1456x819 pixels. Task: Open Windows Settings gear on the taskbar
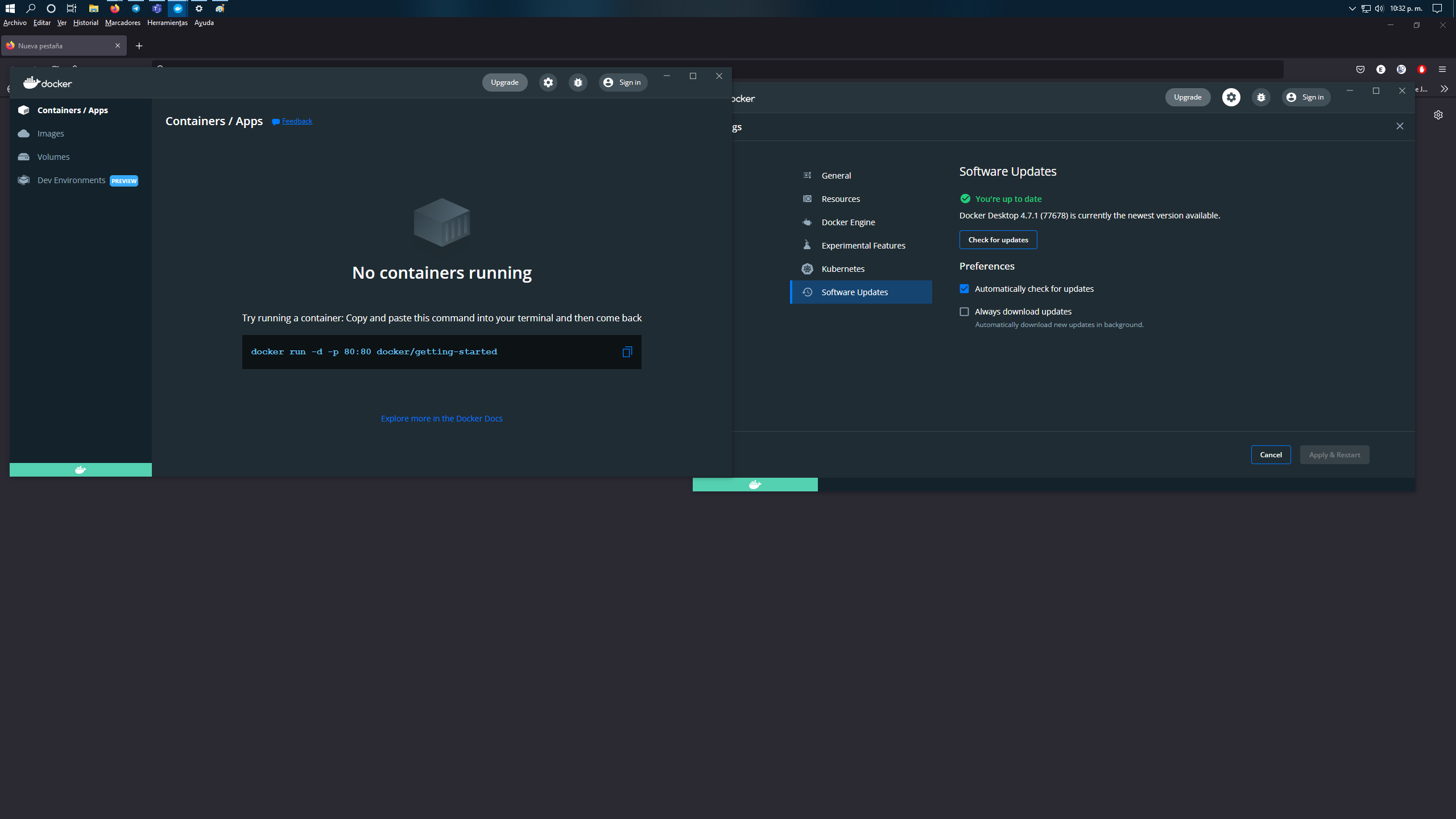(199, 9)
